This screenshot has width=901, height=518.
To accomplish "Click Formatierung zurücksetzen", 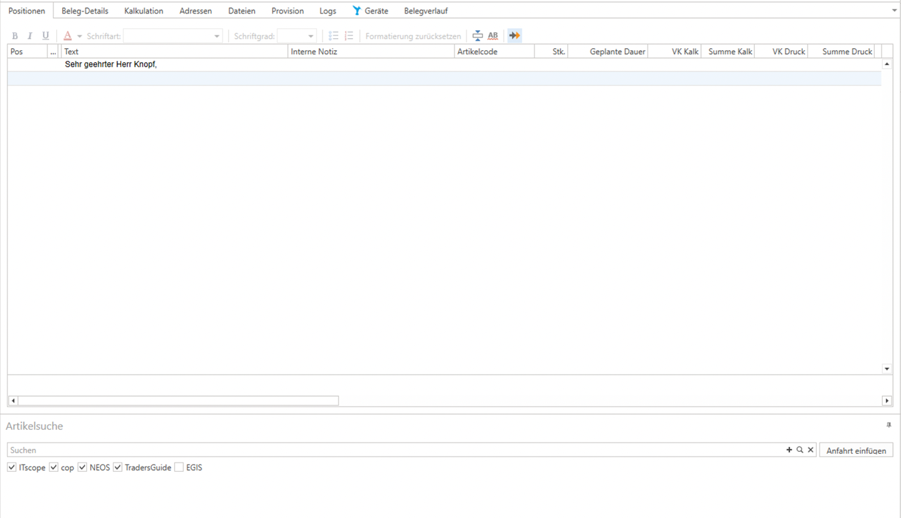I will tap(413, 36).
